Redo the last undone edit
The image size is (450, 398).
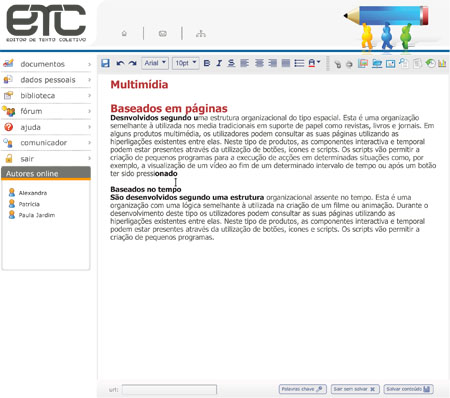click(x=133, y=63)
